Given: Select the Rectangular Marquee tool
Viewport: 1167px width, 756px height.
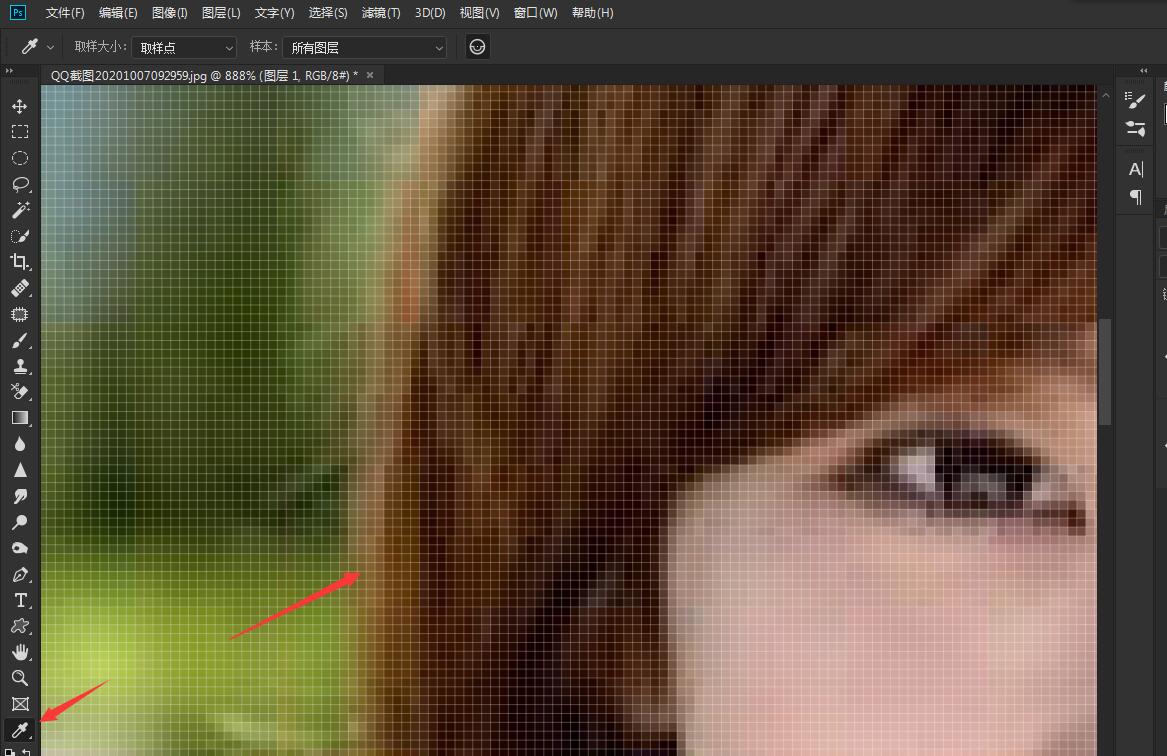Looking at the screenshot, I should pos(20,132).
